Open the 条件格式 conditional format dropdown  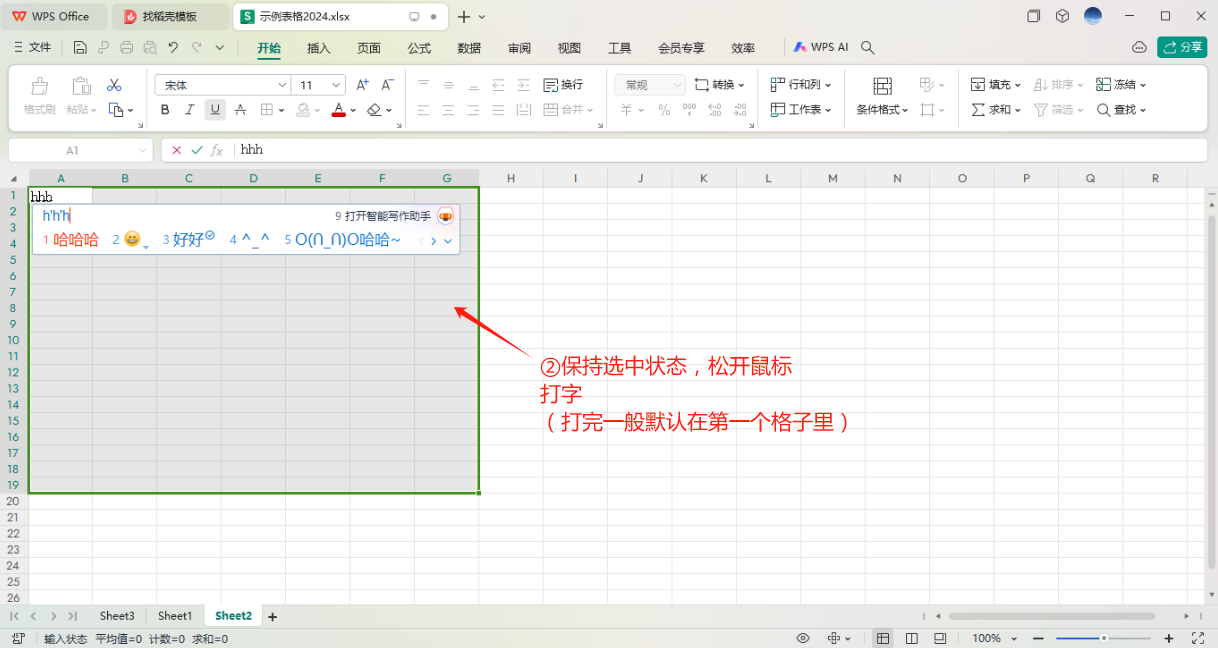882,110
